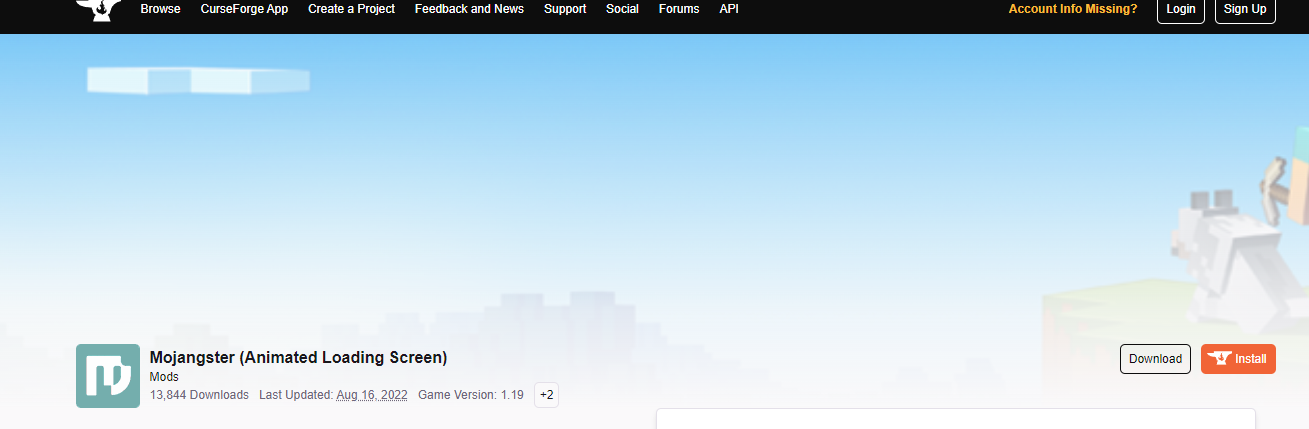
Task: Open the Mojangster mod avatar image
Action: 108,376
